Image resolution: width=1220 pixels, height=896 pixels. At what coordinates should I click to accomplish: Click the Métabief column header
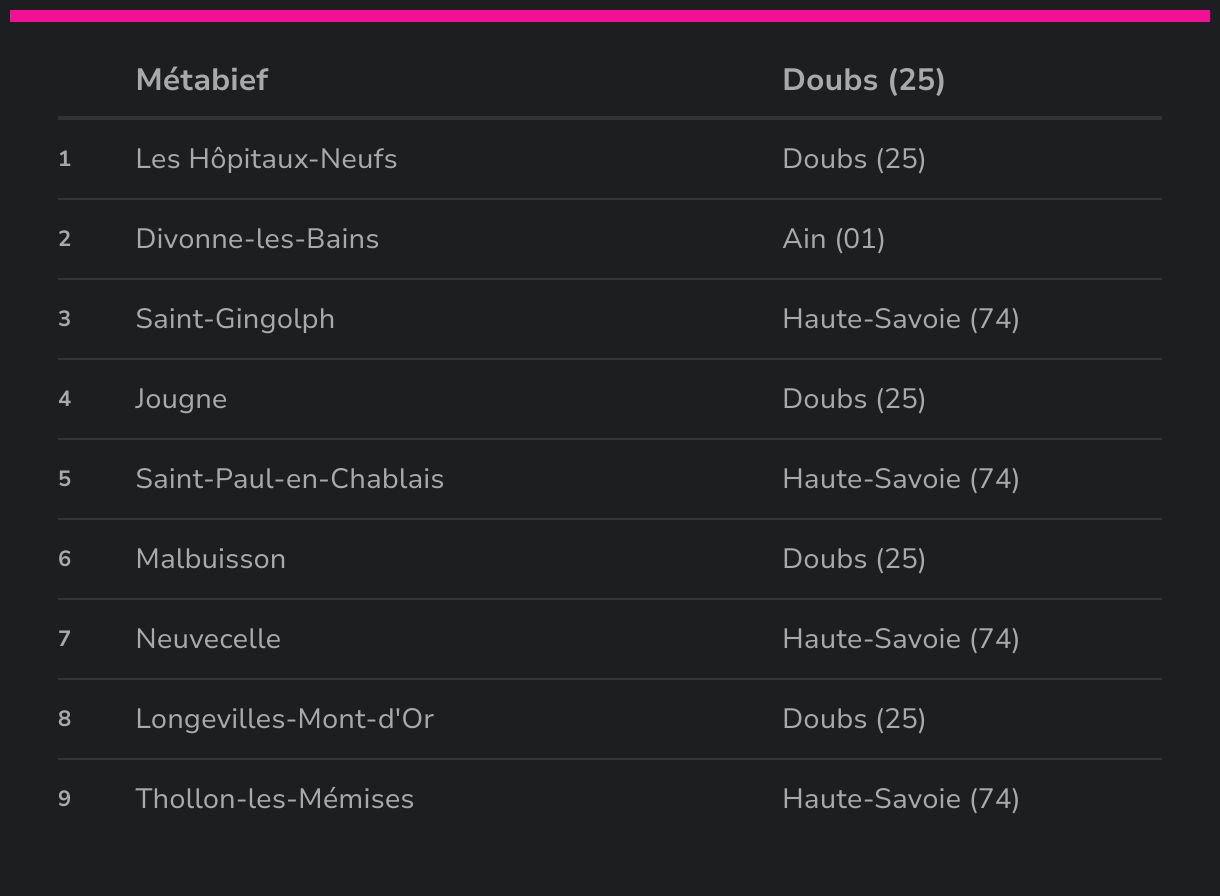(202, 80)
